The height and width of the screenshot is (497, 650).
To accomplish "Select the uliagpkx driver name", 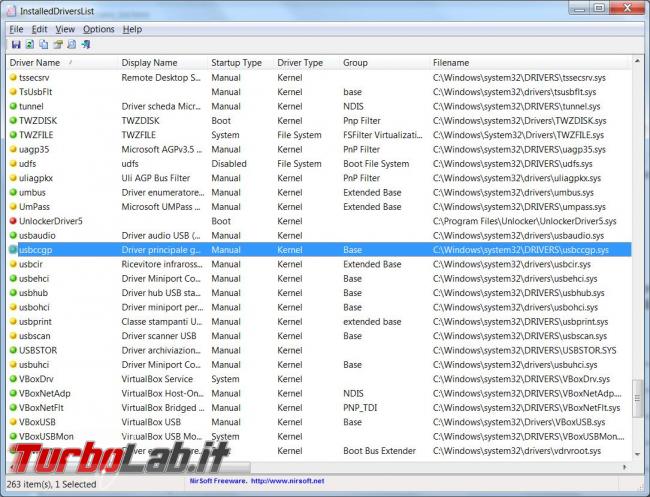I will 36,178.
